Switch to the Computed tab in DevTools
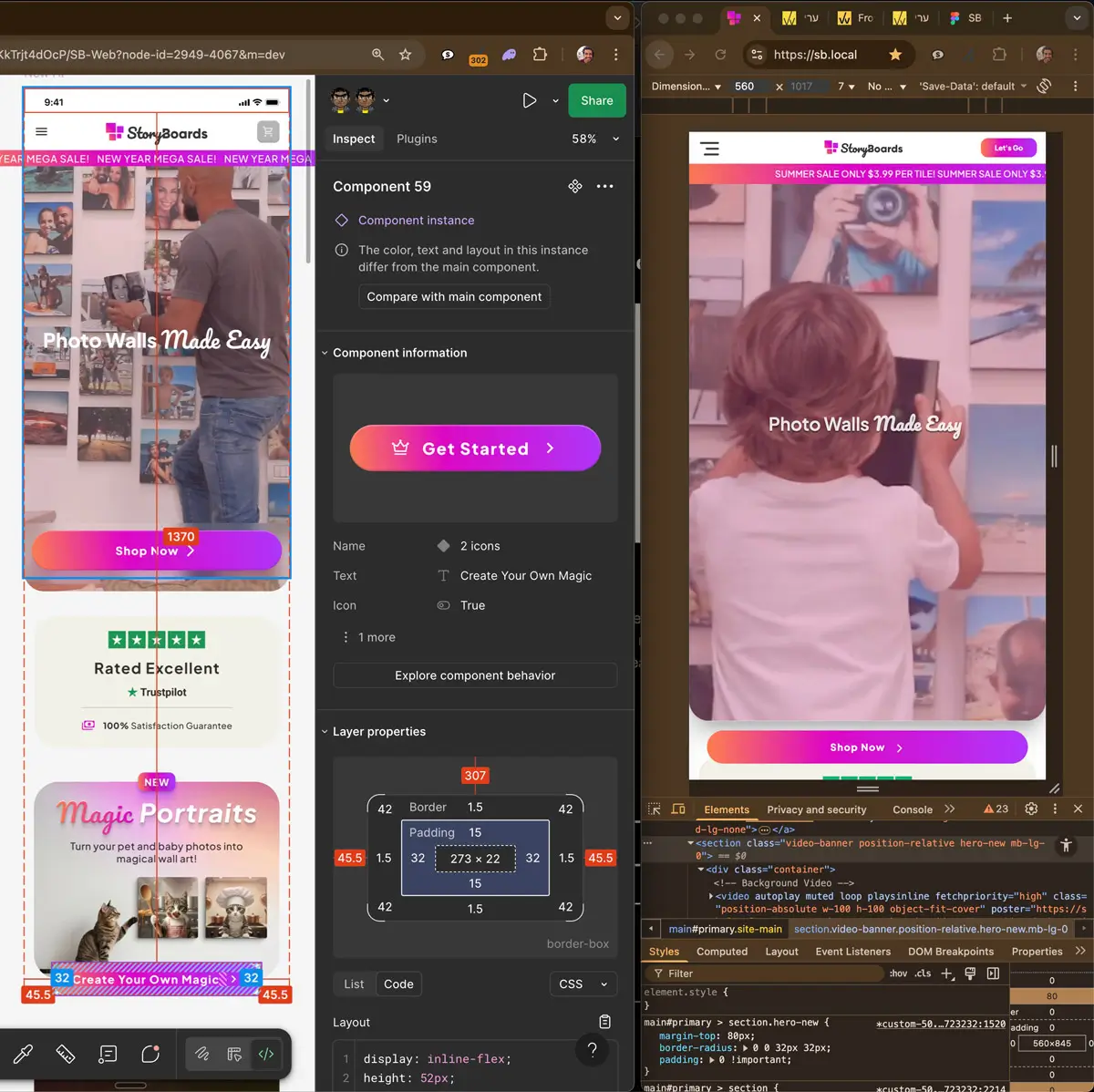Screen dimensions: 1094x1092 coord(722,951)
